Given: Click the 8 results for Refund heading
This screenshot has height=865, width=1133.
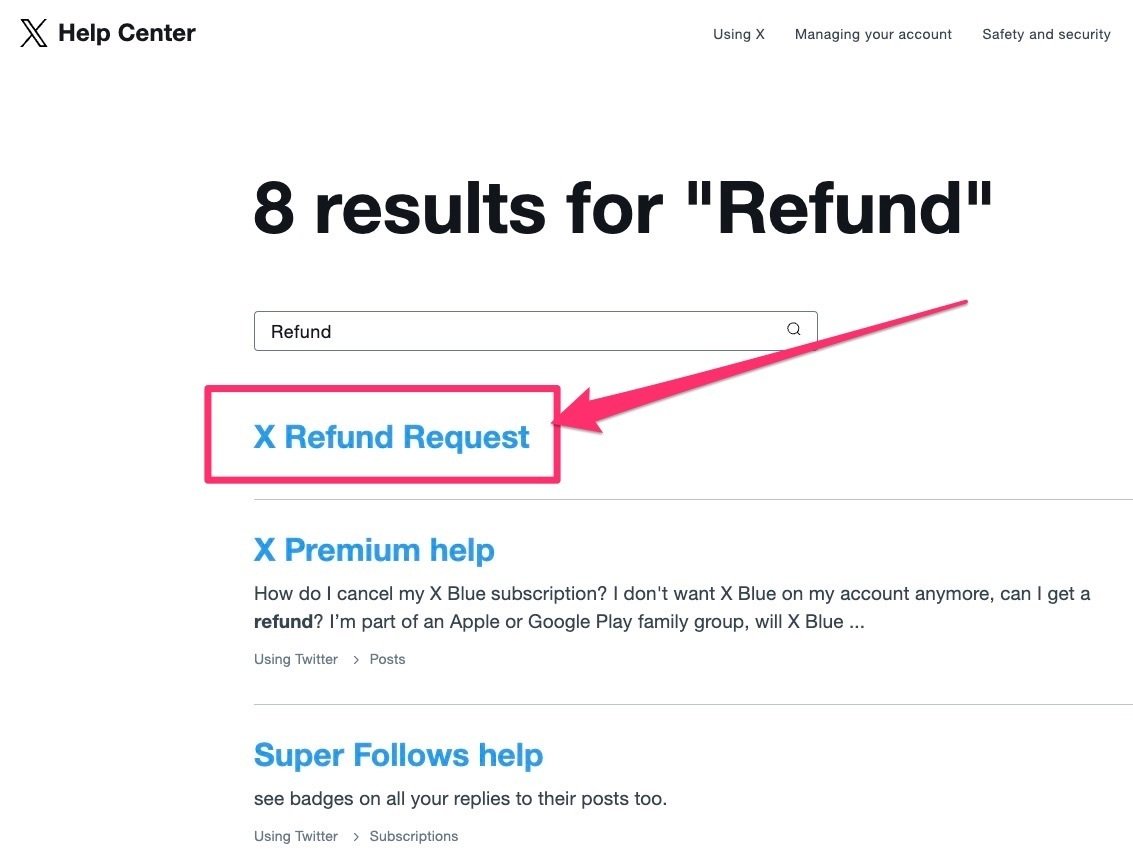Looking at the screenshot, I should tap(623, 209).
